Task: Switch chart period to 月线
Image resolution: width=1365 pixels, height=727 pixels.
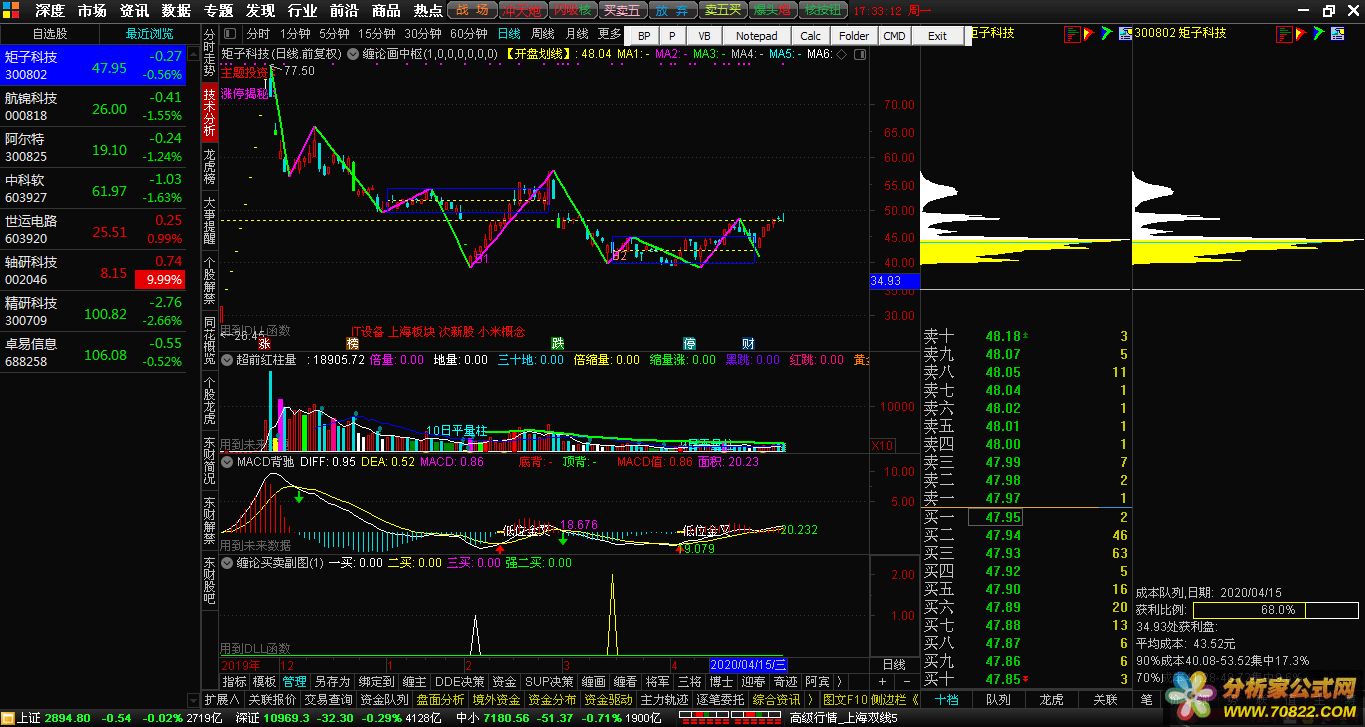Action: pos(576,33)
